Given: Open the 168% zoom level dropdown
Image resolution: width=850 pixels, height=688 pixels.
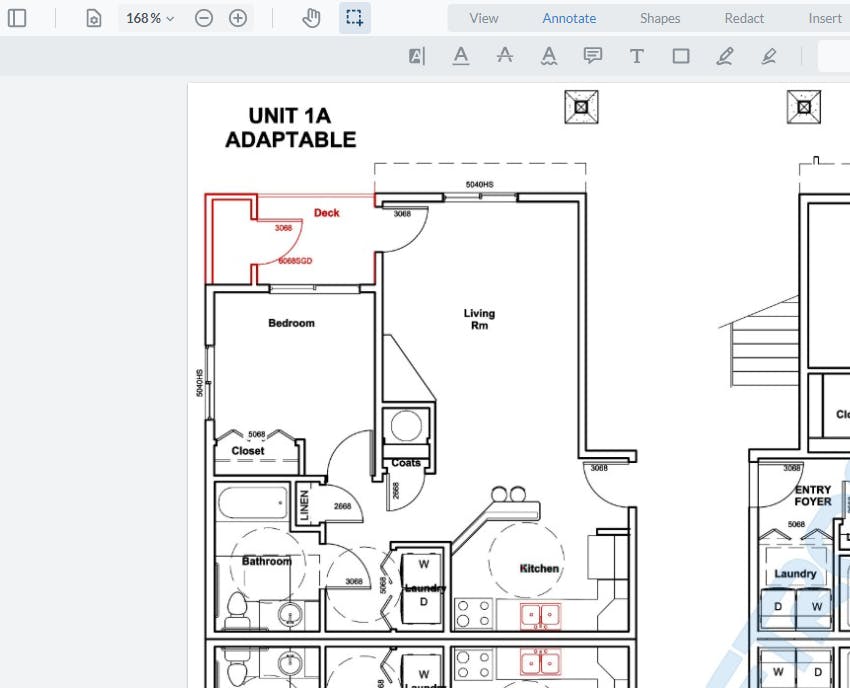Looking at the screenshot, I should tap(150, 18).
